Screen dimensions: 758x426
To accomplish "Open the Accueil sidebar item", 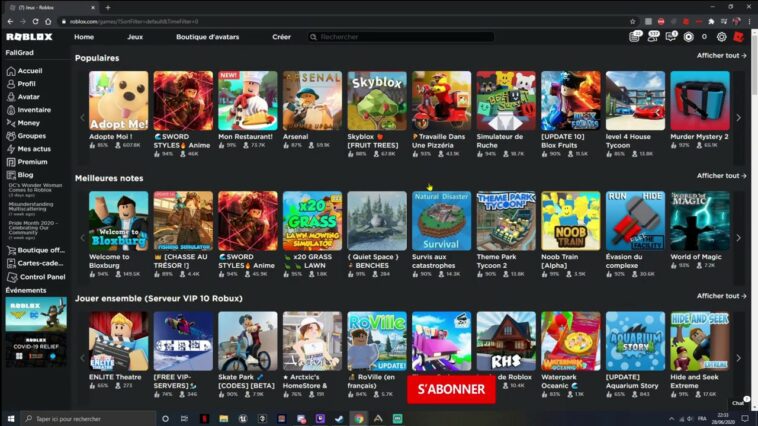I will coord(25,71).
